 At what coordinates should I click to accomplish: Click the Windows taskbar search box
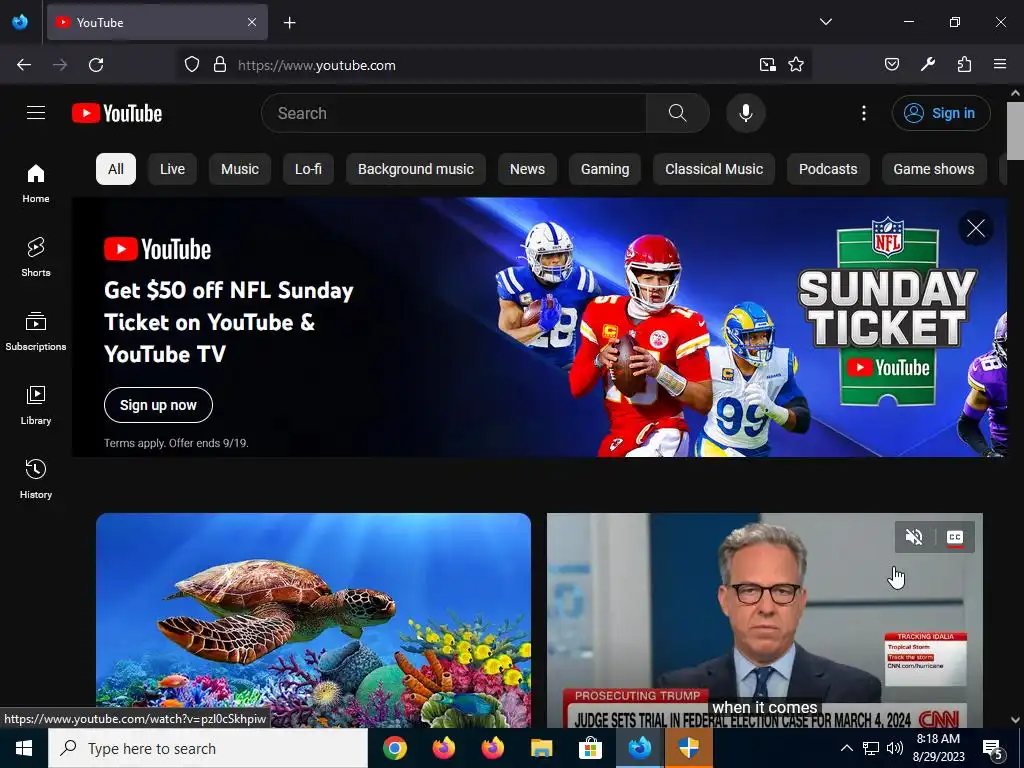click(208, 748)
